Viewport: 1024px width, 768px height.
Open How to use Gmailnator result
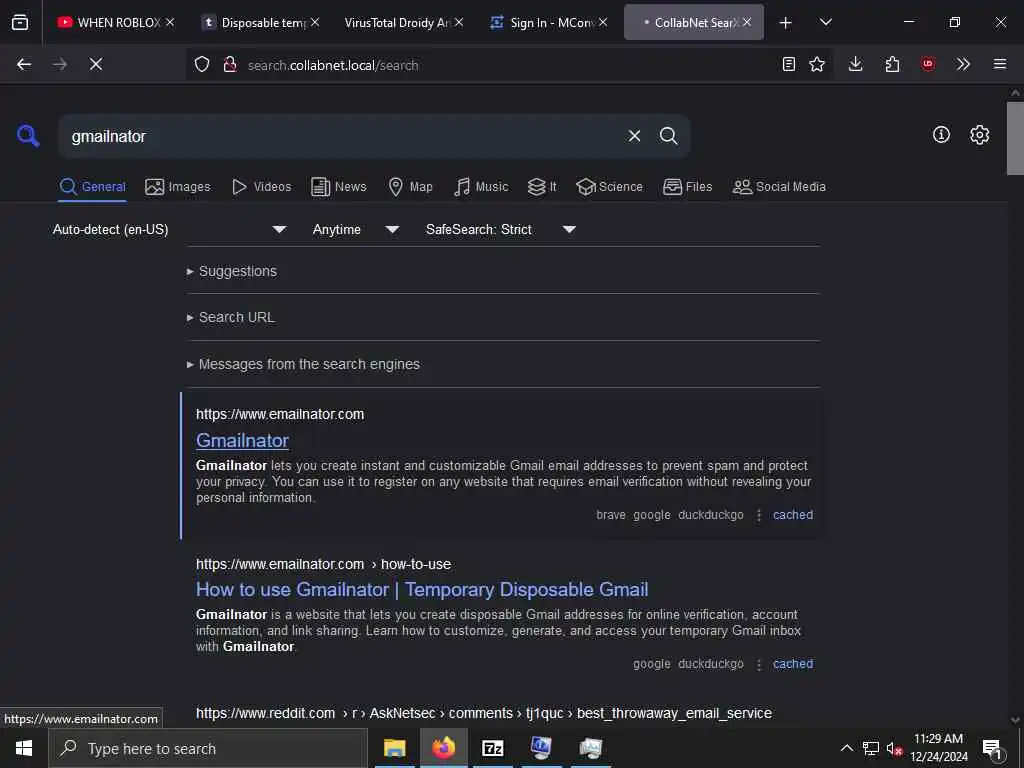tap(422, 590)
